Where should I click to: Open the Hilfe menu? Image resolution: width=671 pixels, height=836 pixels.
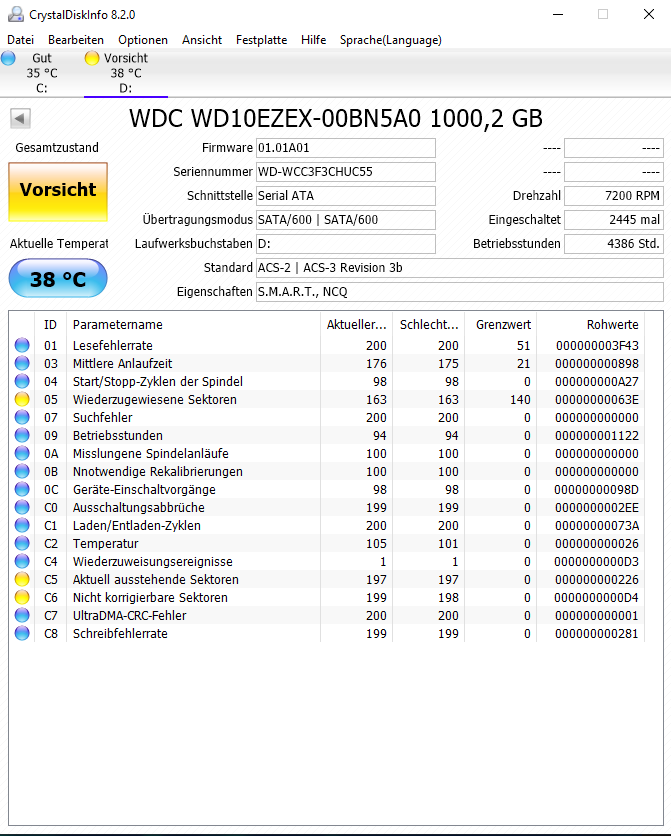coord(313,40)
